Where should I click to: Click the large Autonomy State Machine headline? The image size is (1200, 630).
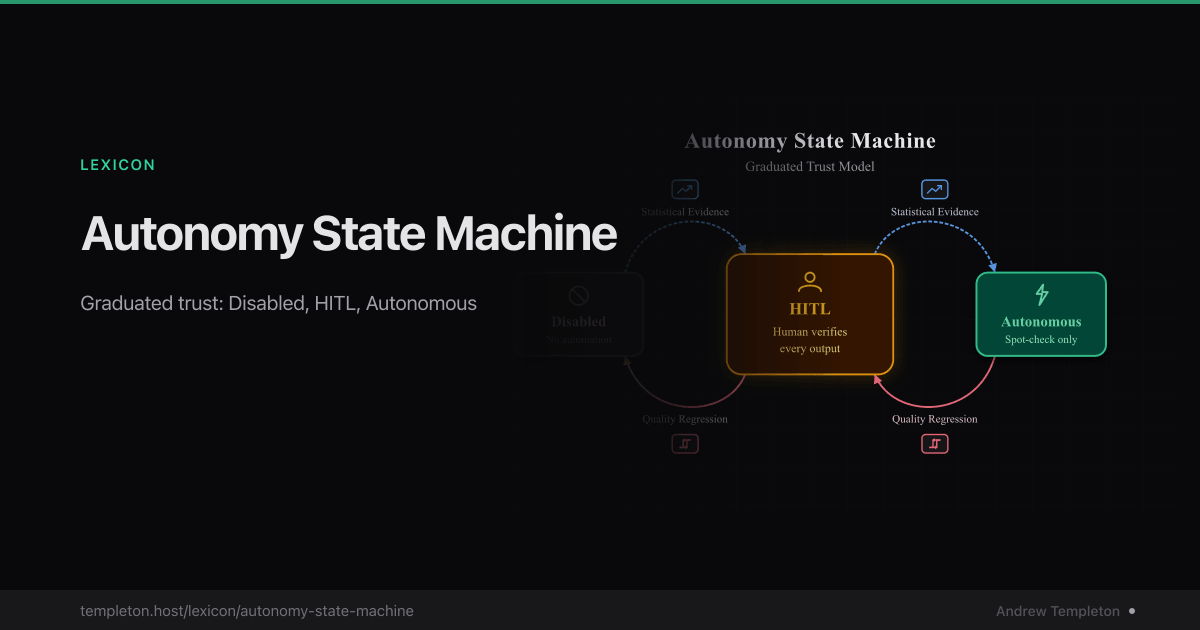pos(349,234)
